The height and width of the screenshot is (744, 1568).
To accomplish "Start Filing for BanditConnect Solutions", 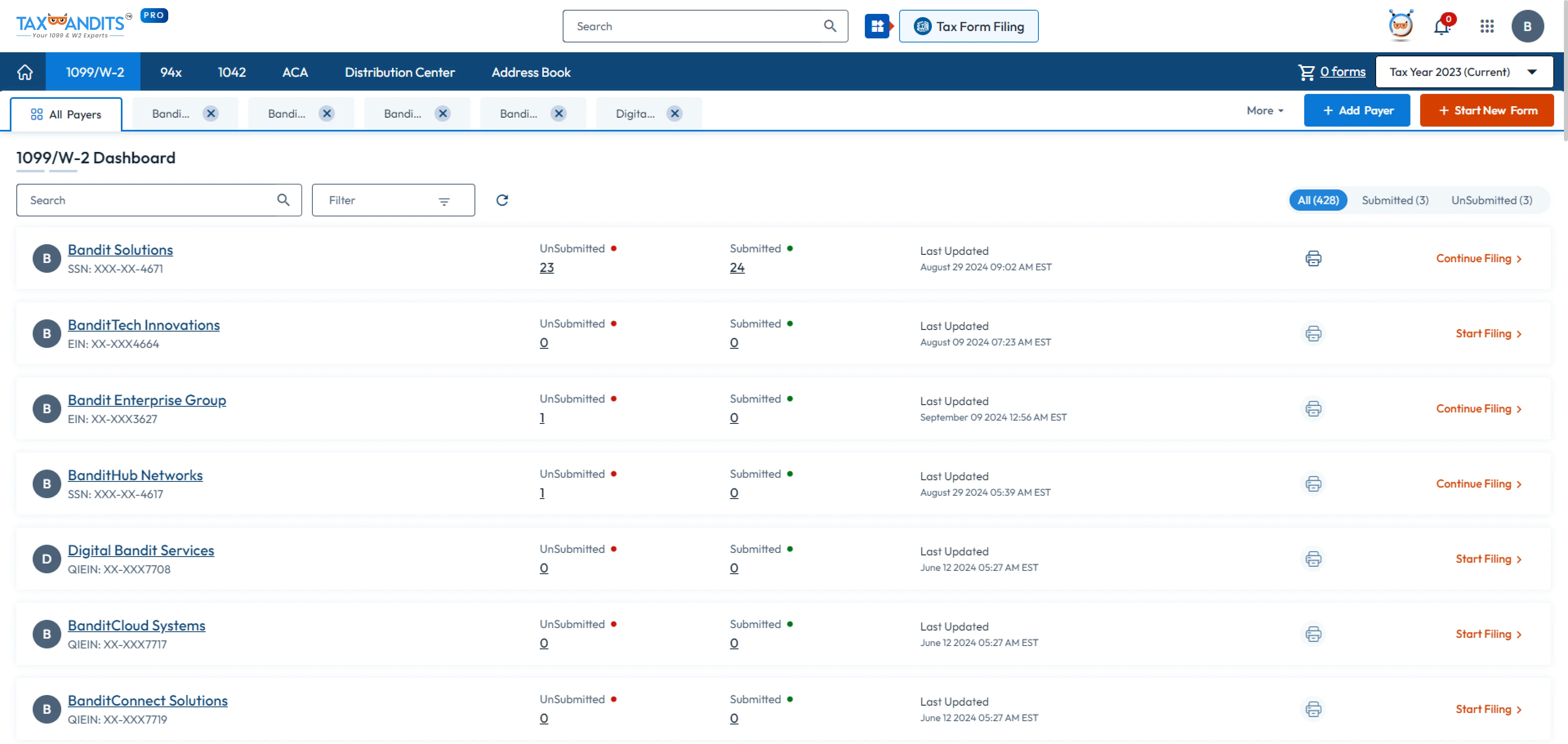I will click(1488, 709).
